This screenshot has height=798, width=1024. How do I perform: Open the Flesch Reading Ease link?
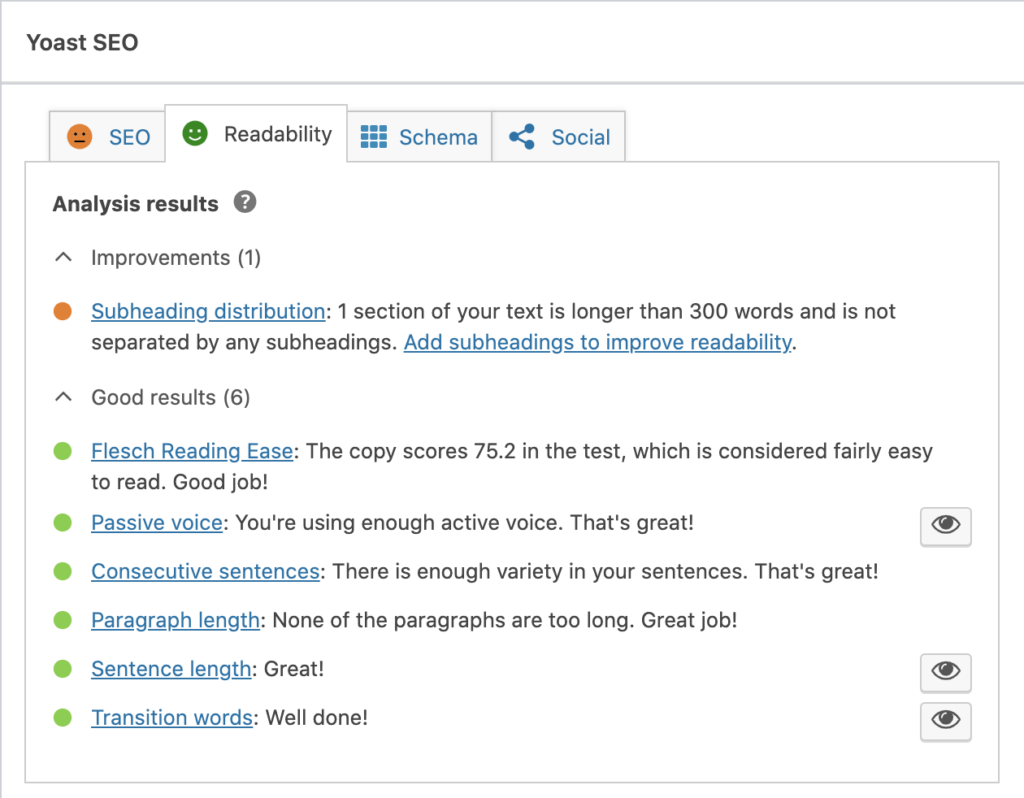click(x=191, y=451)
